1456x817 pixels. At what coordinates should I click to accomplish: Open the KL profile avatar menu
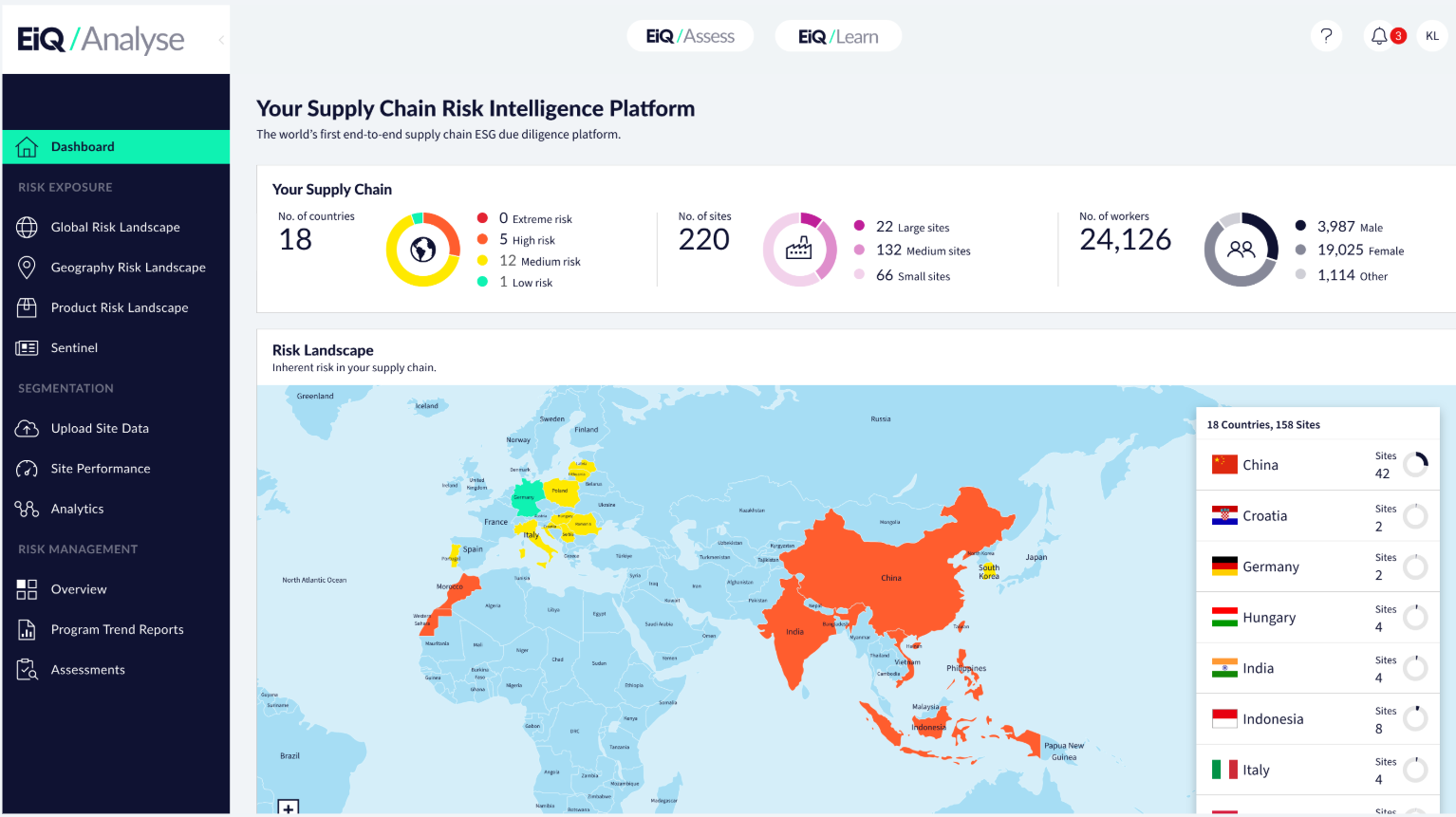1432,35
